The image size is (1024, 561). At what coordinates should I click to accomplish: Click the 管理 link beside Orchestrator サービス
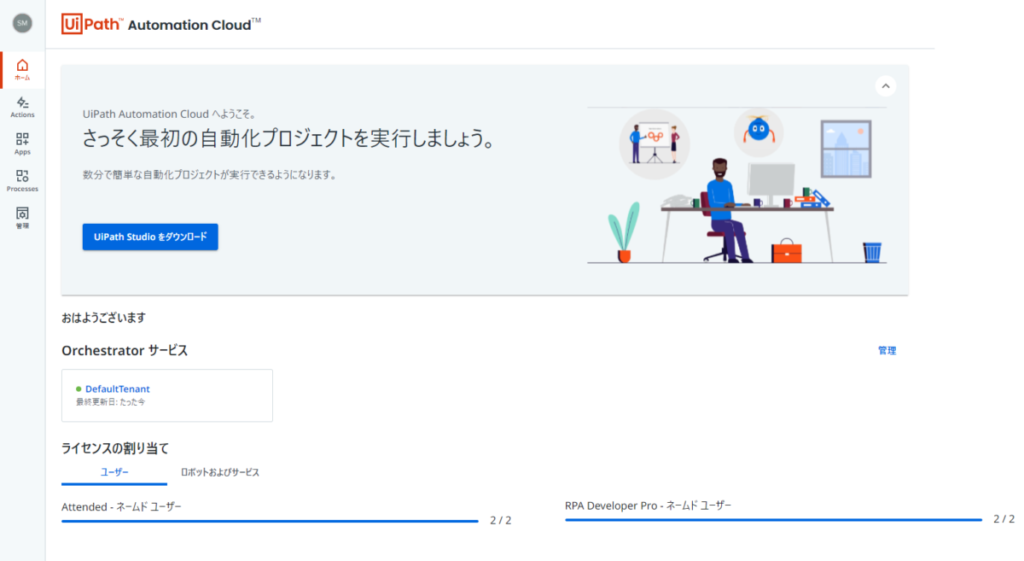click(886, 351)
